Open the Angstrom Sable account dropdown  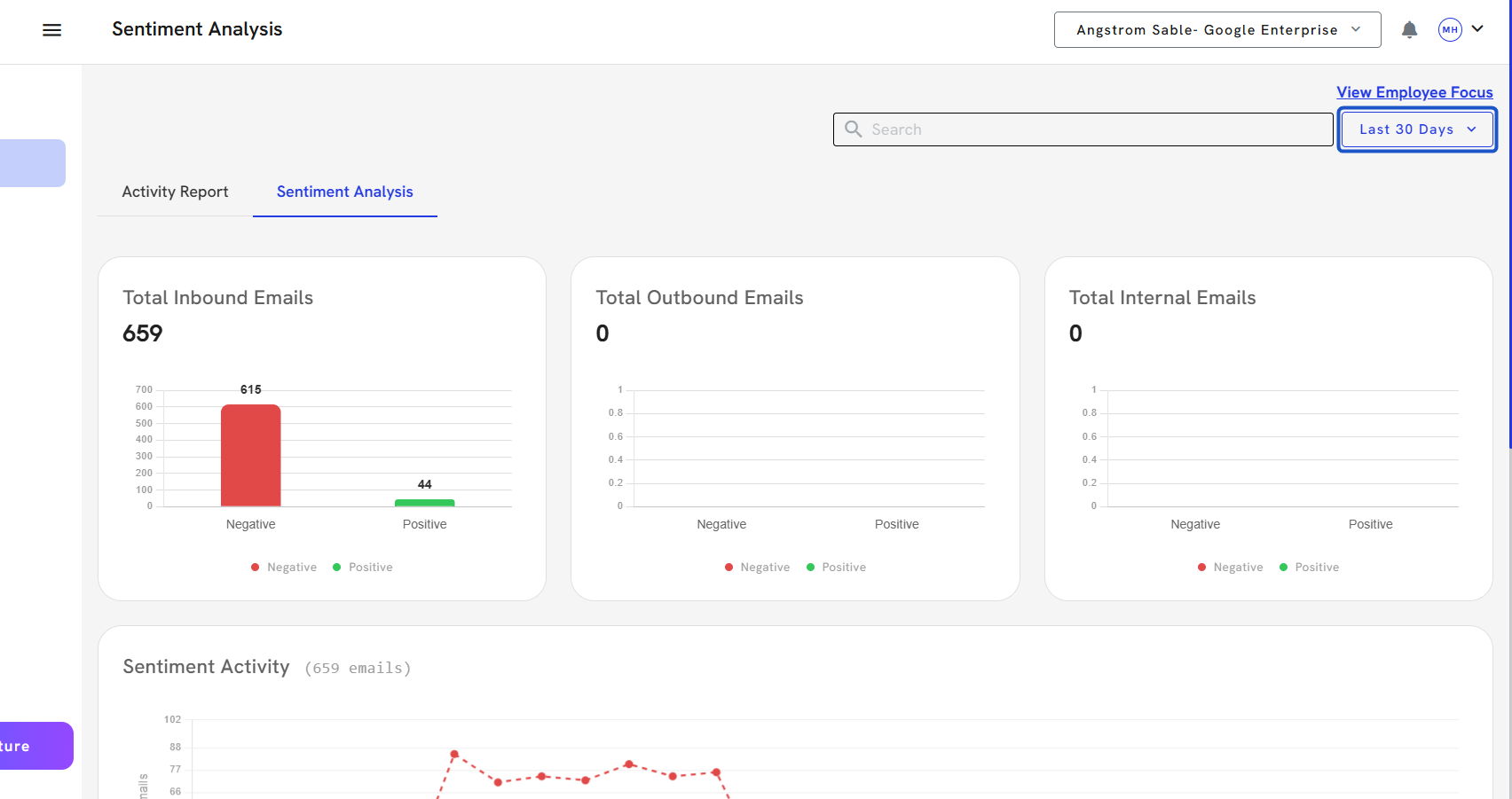coord(1217,30)
